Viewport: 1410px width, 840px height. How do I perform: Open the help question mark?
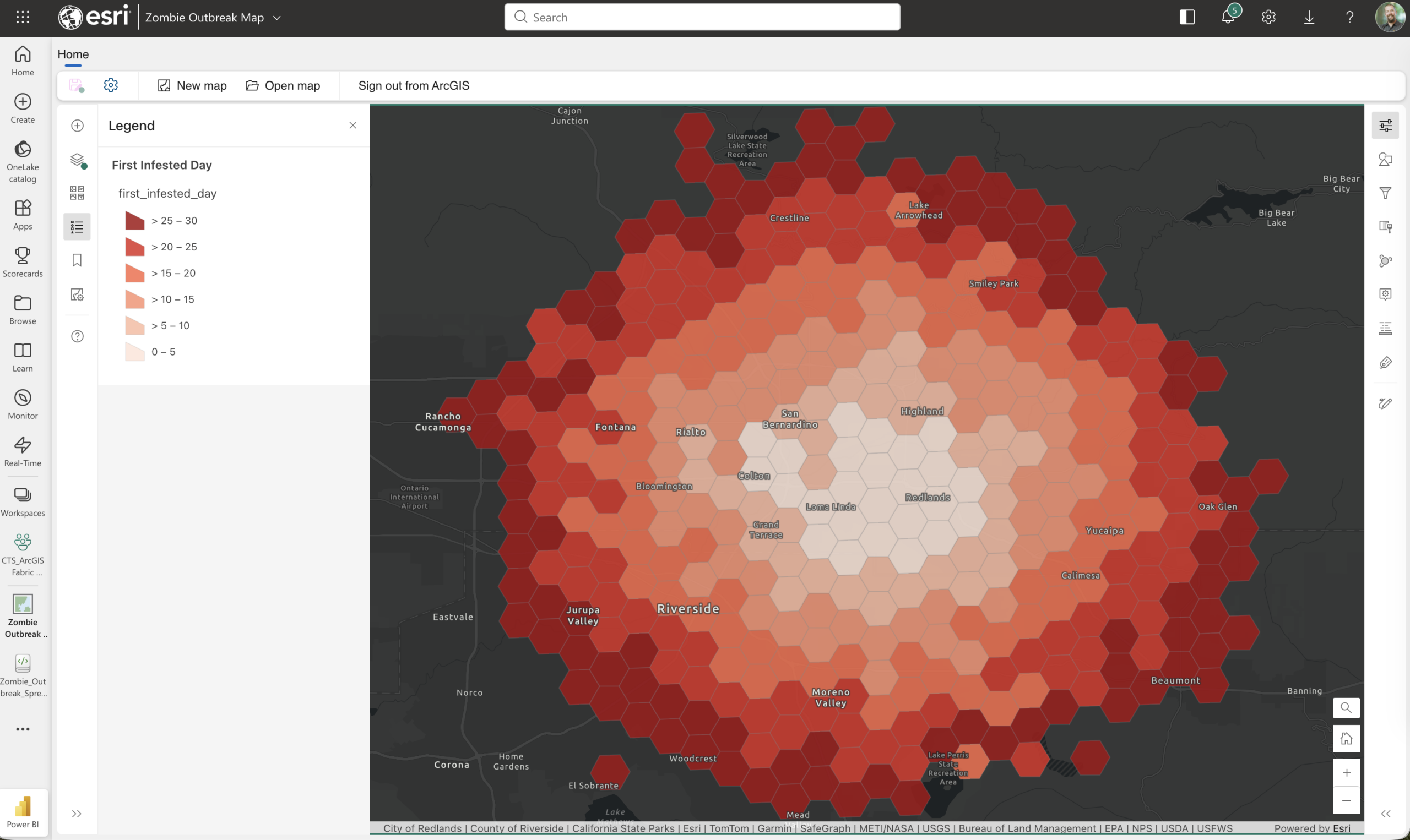click(1349, 17)
